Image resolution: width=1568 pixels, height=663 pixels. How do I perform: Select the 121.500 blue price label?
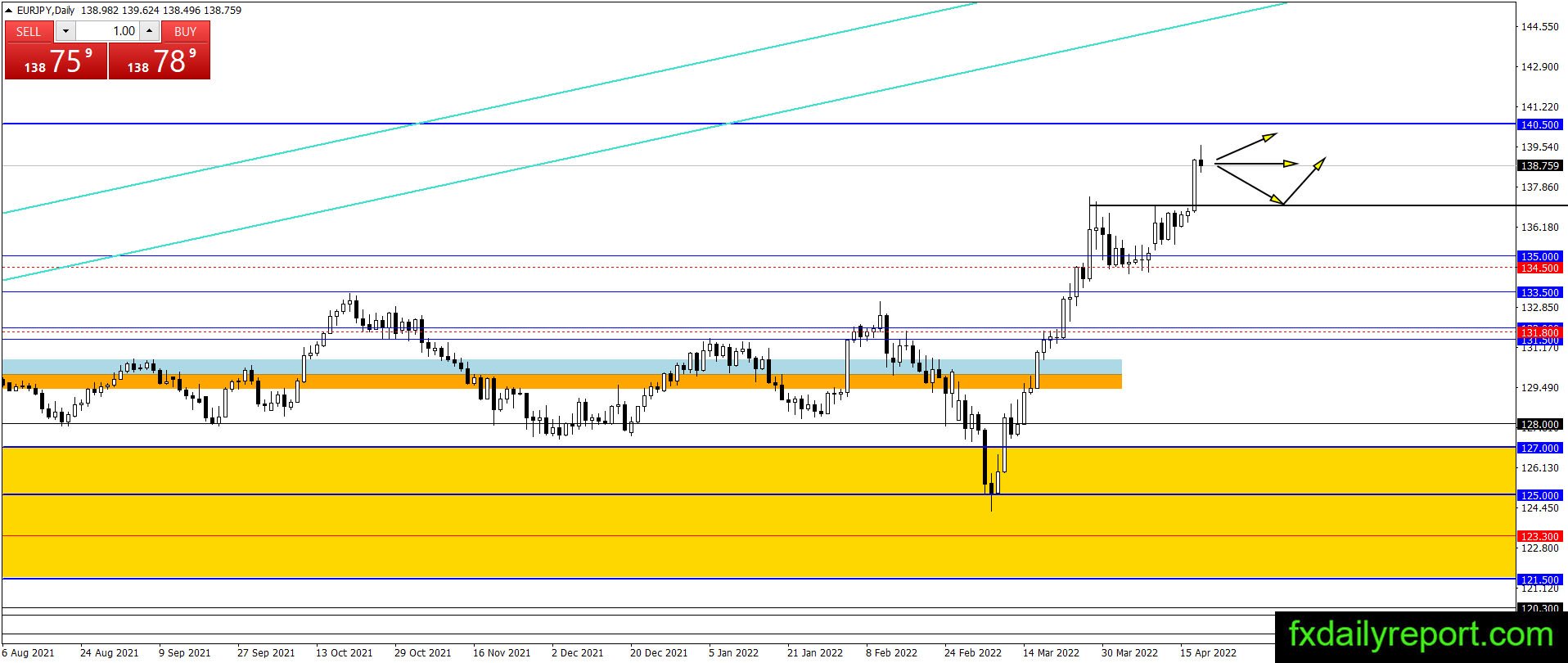[1539, 580]
